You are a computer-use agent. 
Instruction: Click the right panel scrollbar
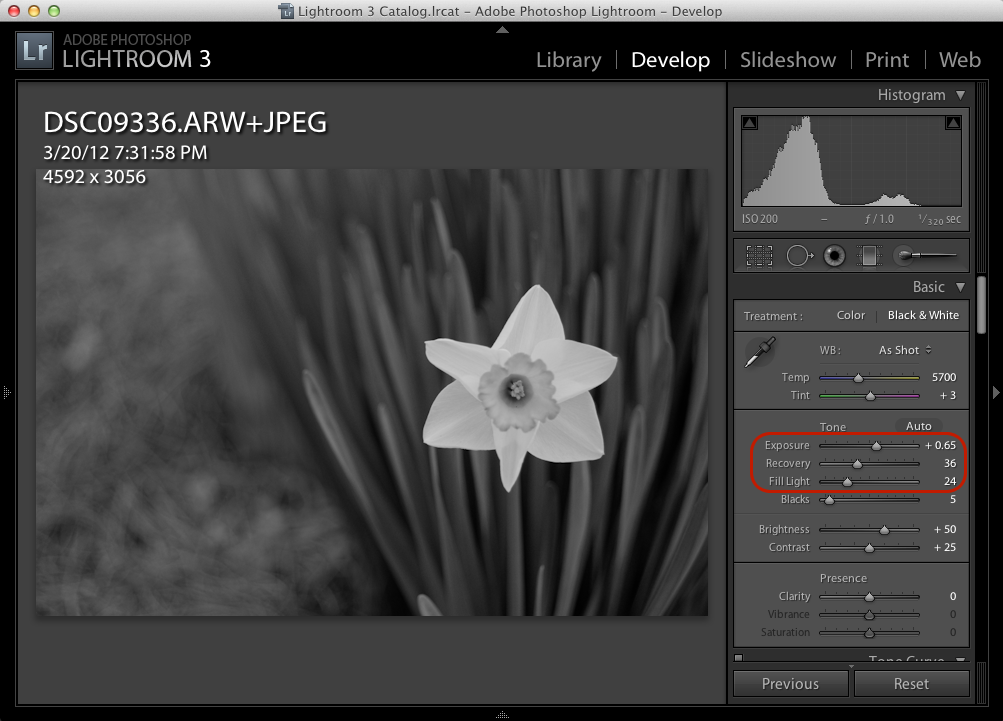tap(981, 310)
